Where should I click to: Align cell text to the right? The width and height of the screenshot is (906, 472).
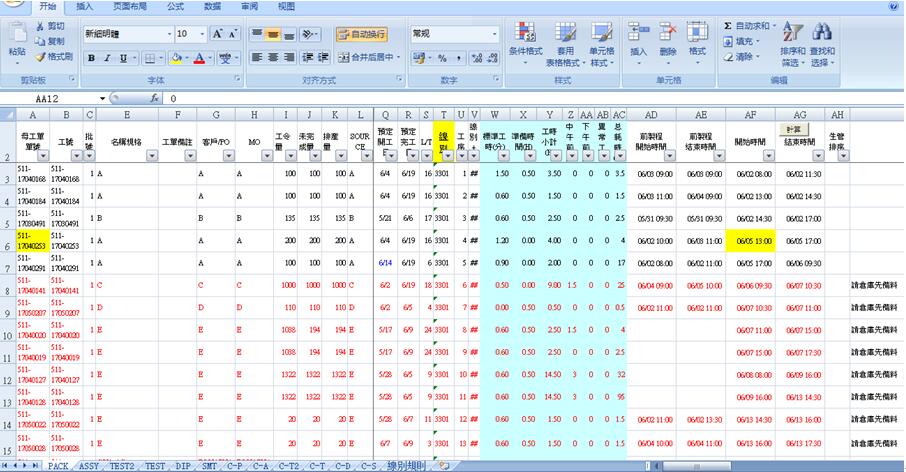click(289, 57)
